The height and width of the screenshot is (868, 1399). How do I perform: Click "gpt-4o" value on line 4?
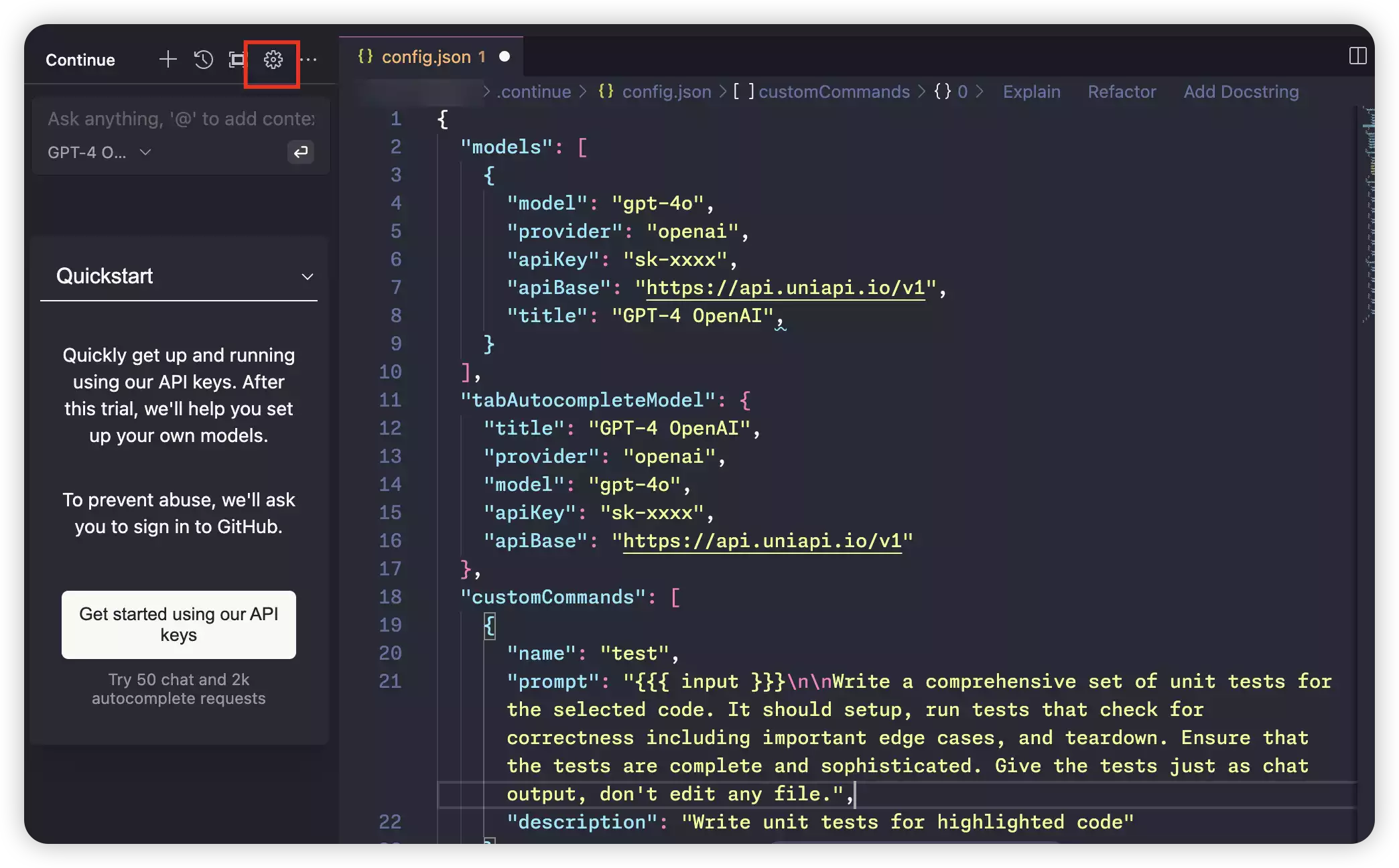(657, 204)
